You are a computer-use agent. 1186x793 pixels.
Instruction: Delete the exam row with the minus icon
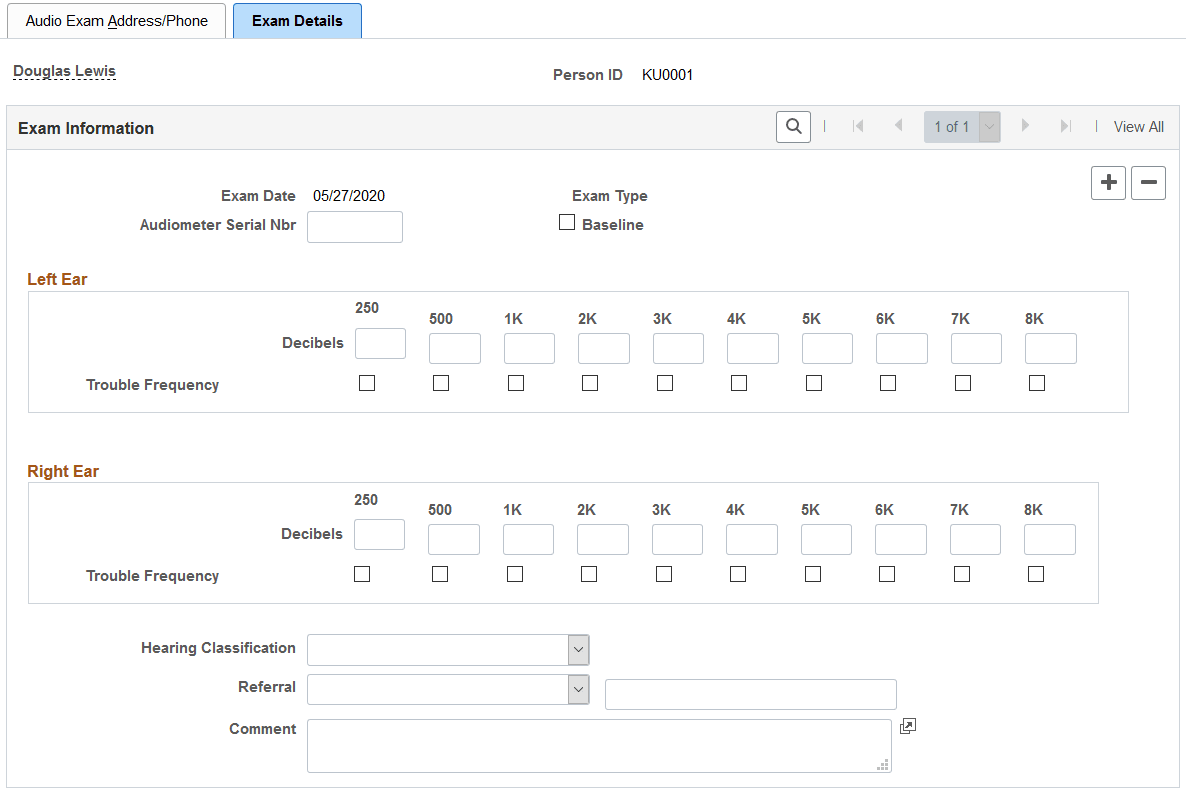coord(1148,183)
